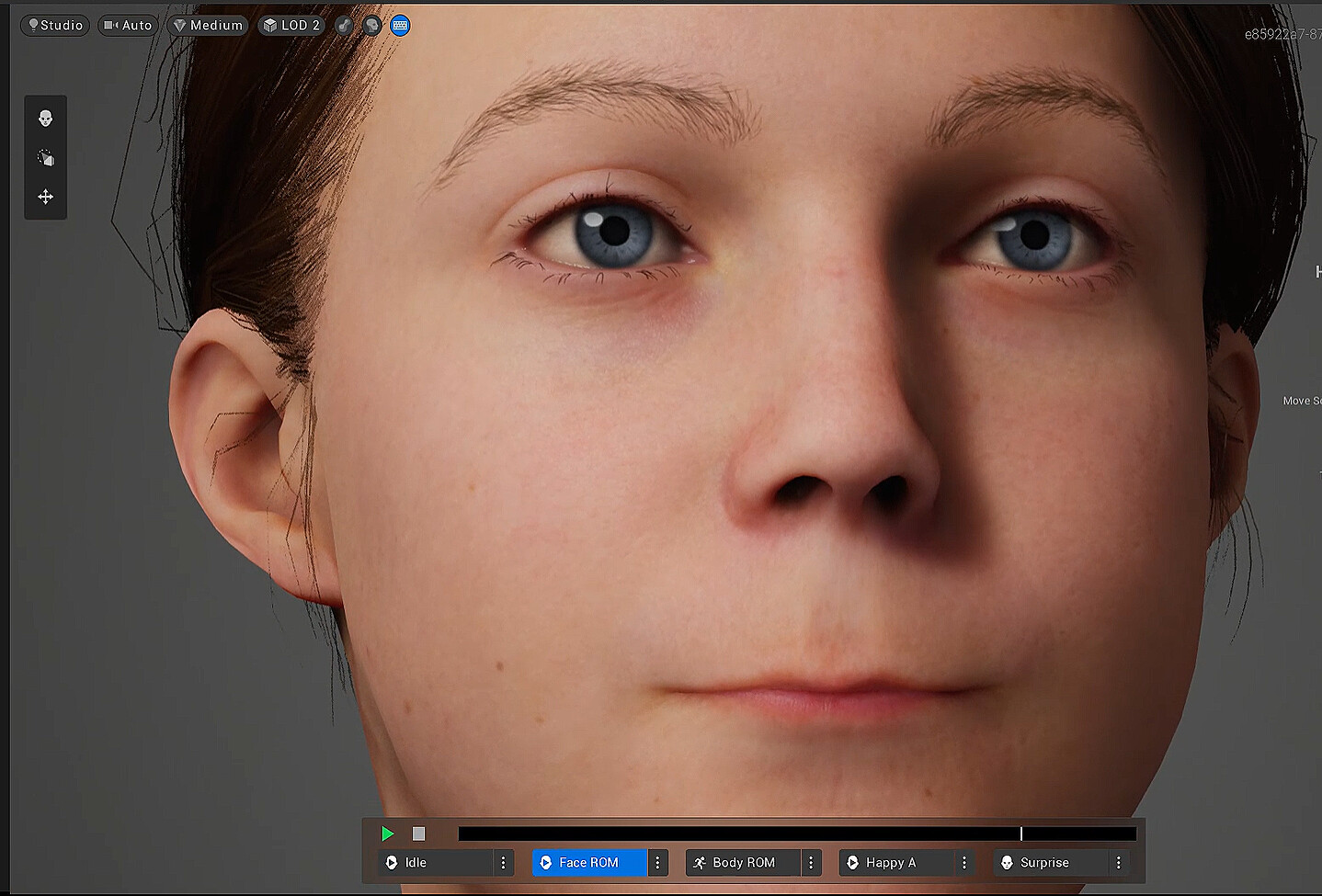Screen dimensions: 1322x896
Task: Open options menu next to Face ROM
Action: click(657, 863)
